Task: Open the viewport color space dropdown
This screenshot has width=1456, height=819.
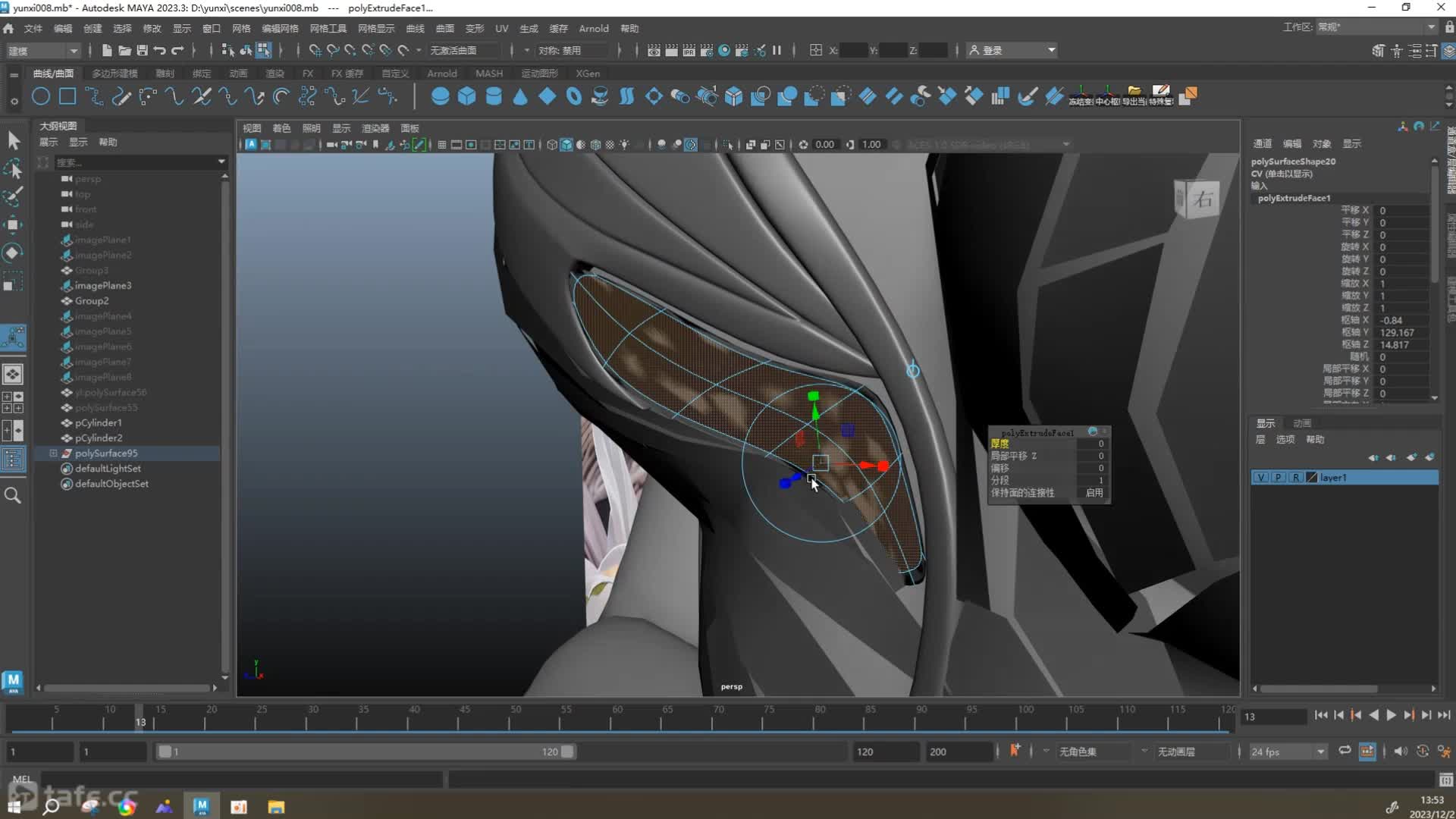Action: tap(1065, 144)
